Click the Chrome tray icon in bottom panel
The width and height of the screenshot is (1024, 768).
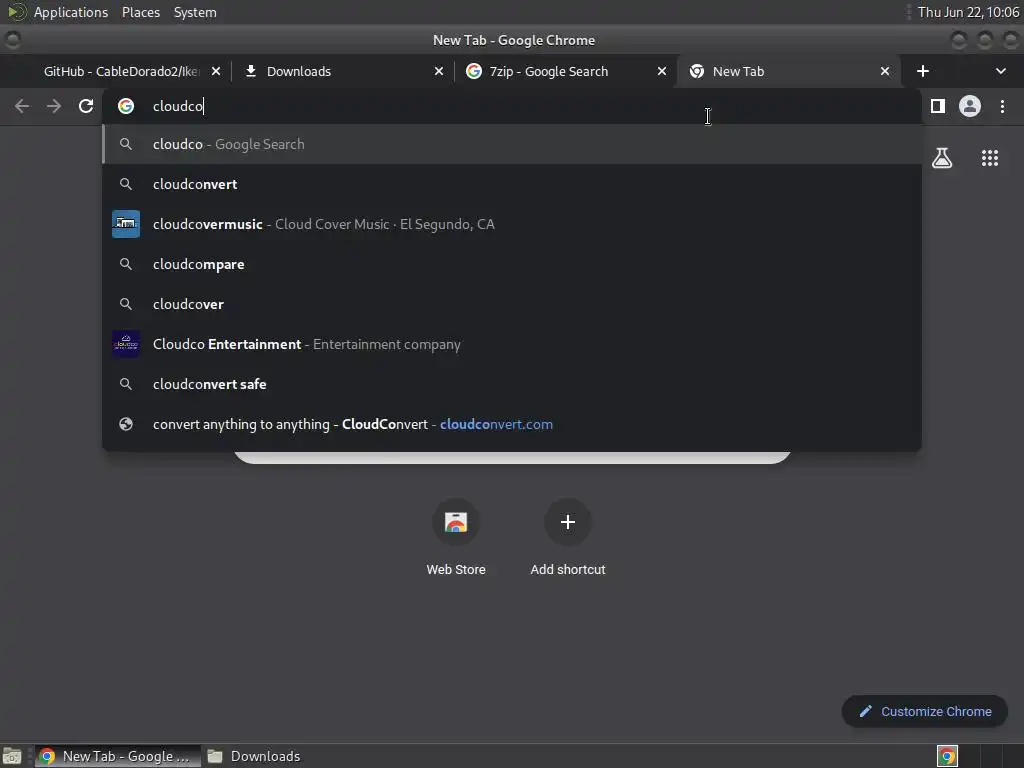[947, 756]
